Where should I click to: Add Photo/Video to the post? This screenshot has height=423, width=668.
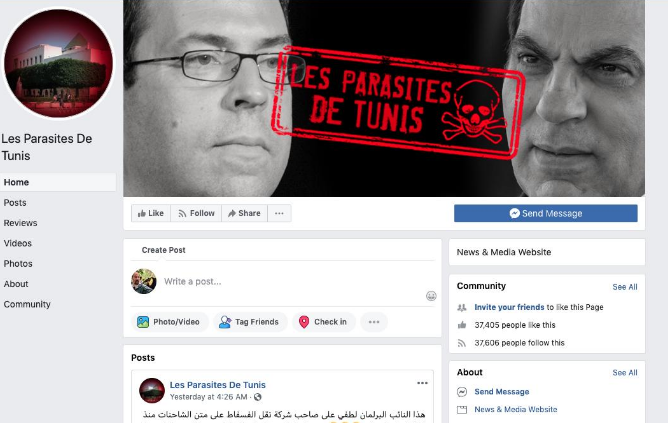169,322
